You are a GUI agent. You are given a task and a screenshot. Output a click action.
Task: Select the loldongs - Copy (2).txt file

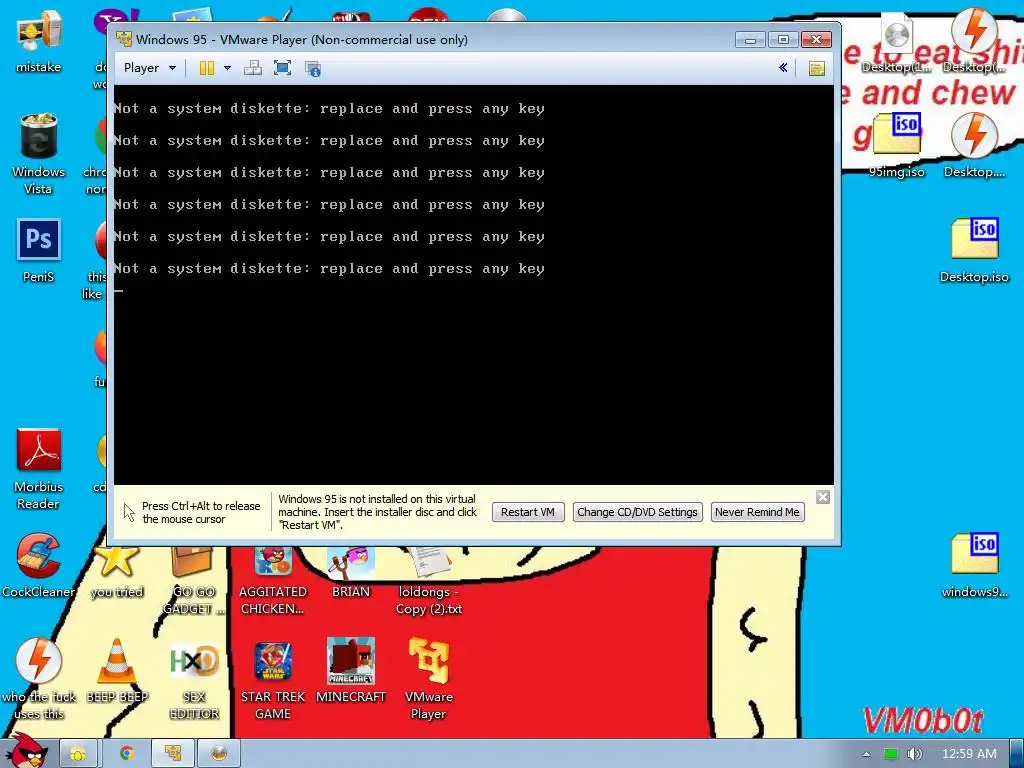point(428,581)
